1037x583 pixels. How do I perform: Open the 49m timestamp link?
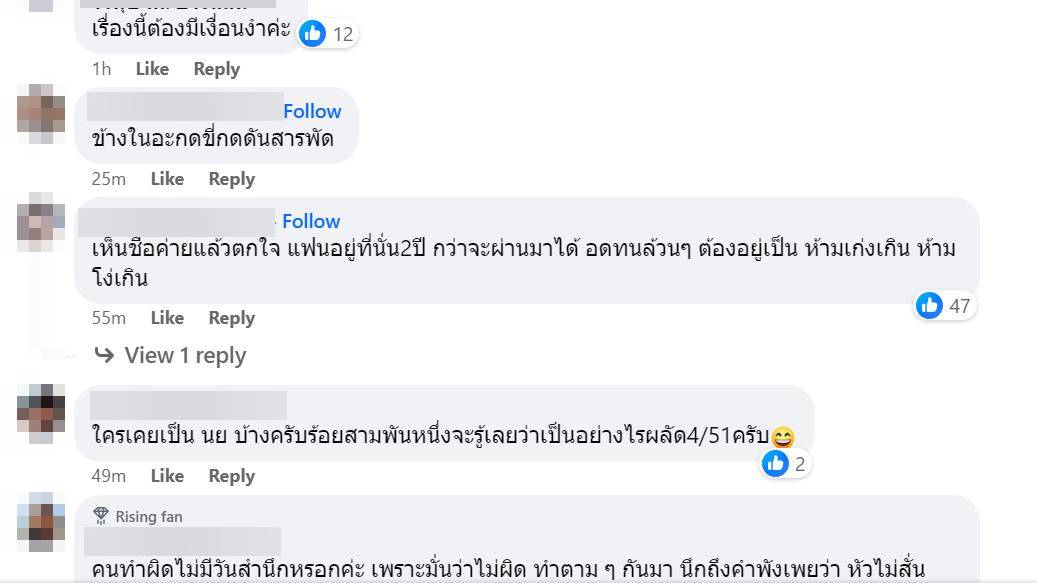(x=107, y=476)
